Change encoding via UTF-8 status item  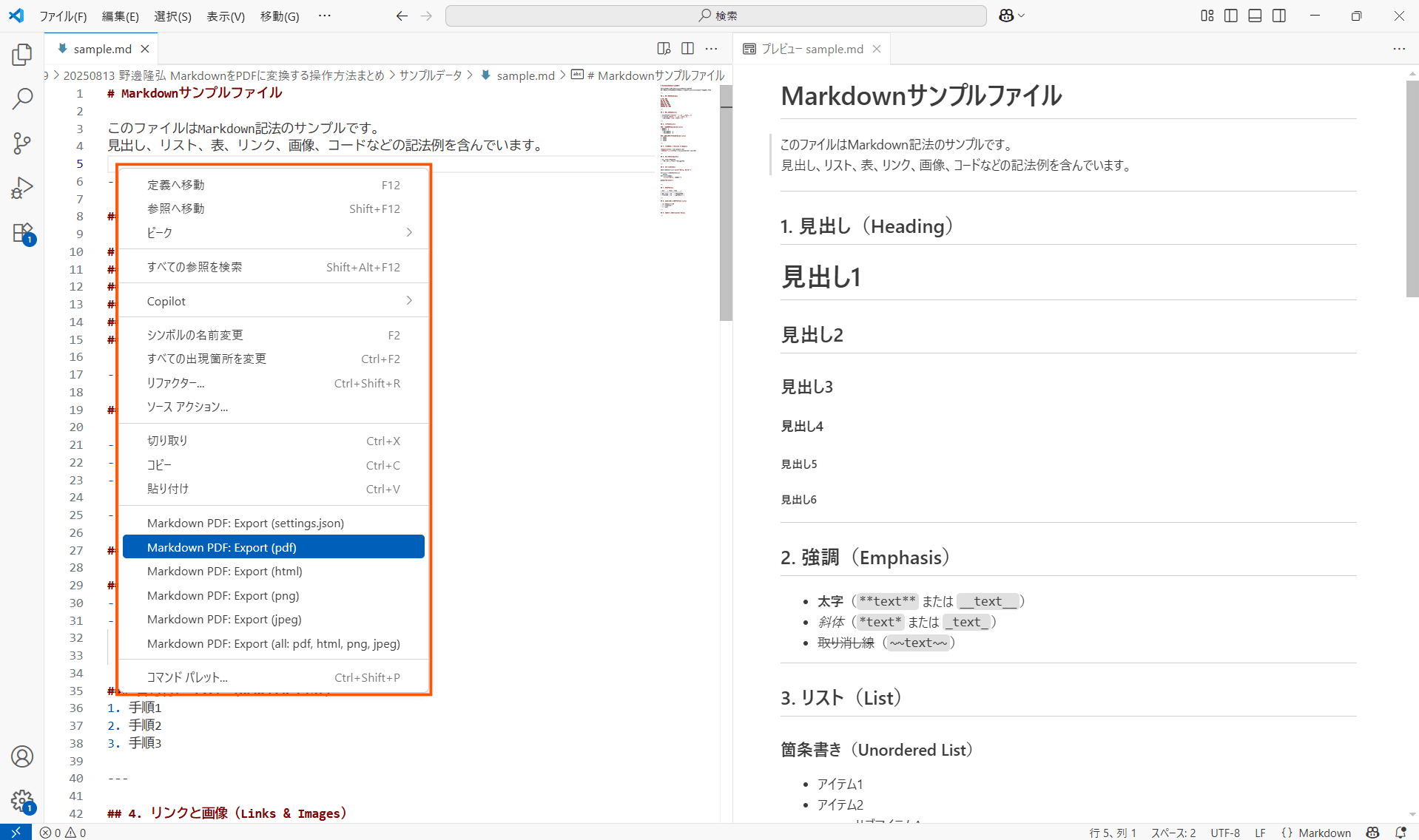1224,832
